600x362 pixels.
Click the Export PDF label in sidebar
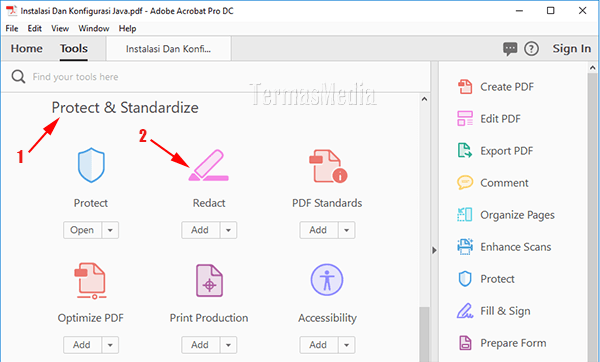(507, 151)
